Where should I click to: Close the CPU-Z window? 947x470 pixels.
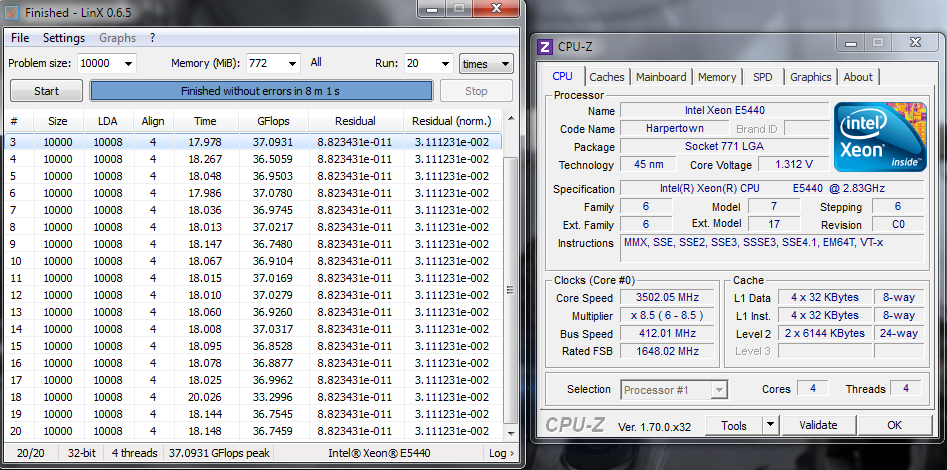click(x=914, y=42)
